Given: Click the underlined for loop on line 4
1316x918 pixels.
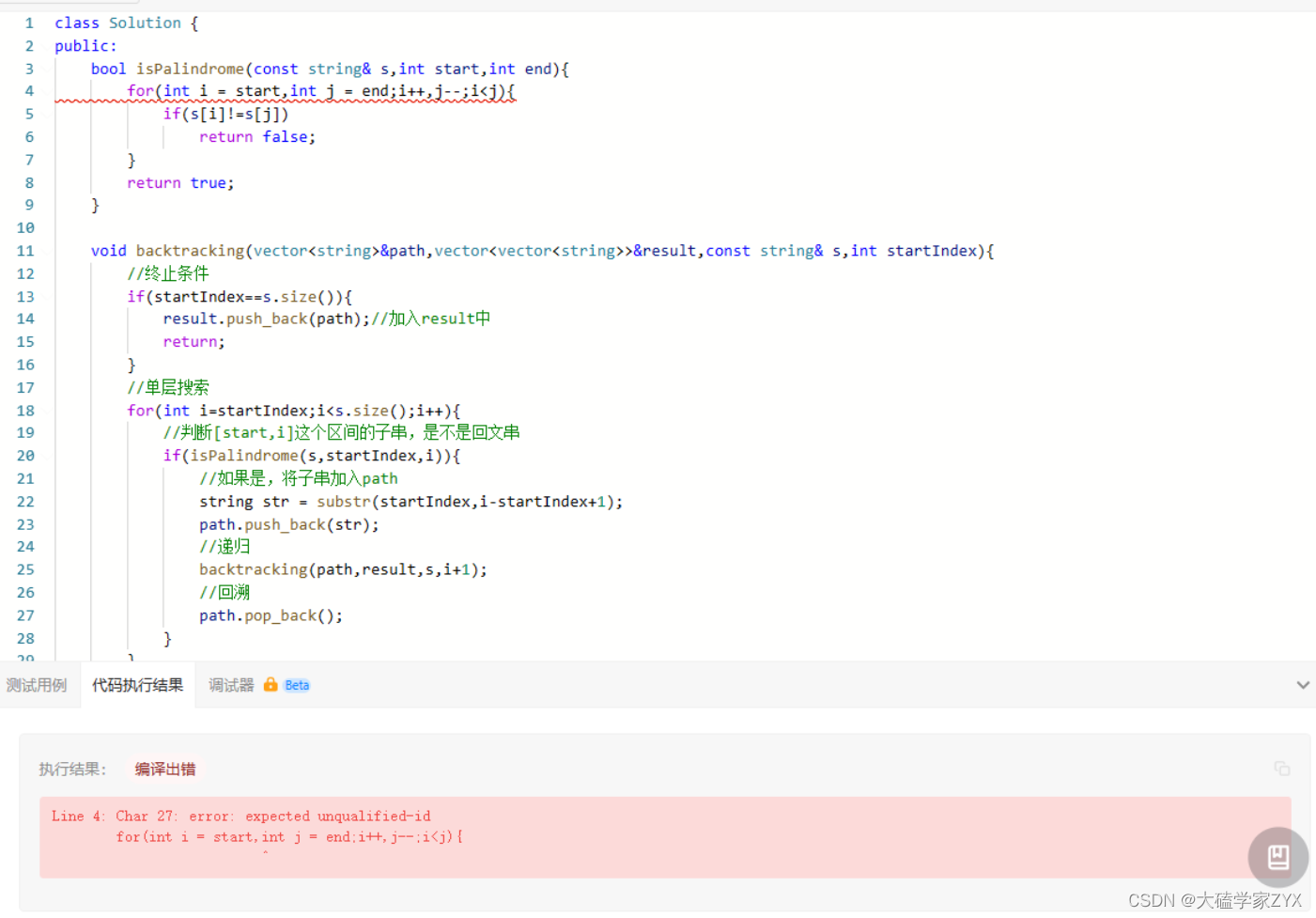Looking at the screenshot, I should (x=321, y=91).
